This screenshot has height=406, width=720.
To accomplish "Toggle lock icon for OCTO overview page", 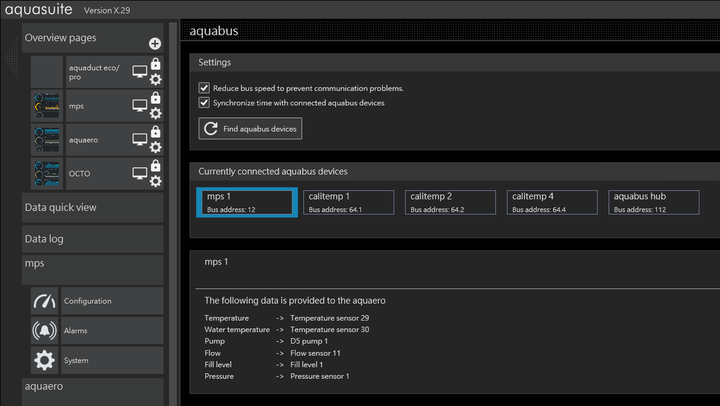I will click(x=156, y=165).
